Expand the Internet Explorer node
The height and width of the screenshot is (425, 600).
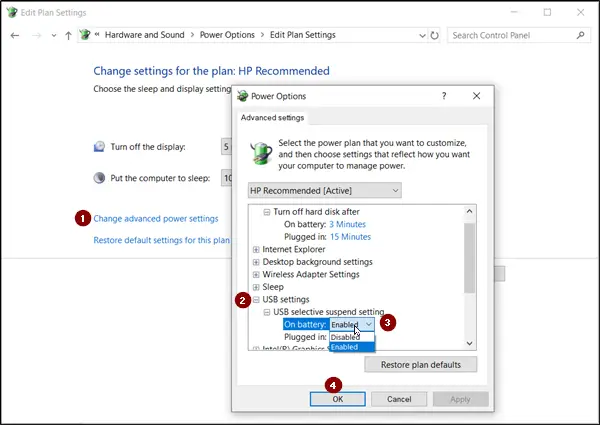tap(256, 249)
